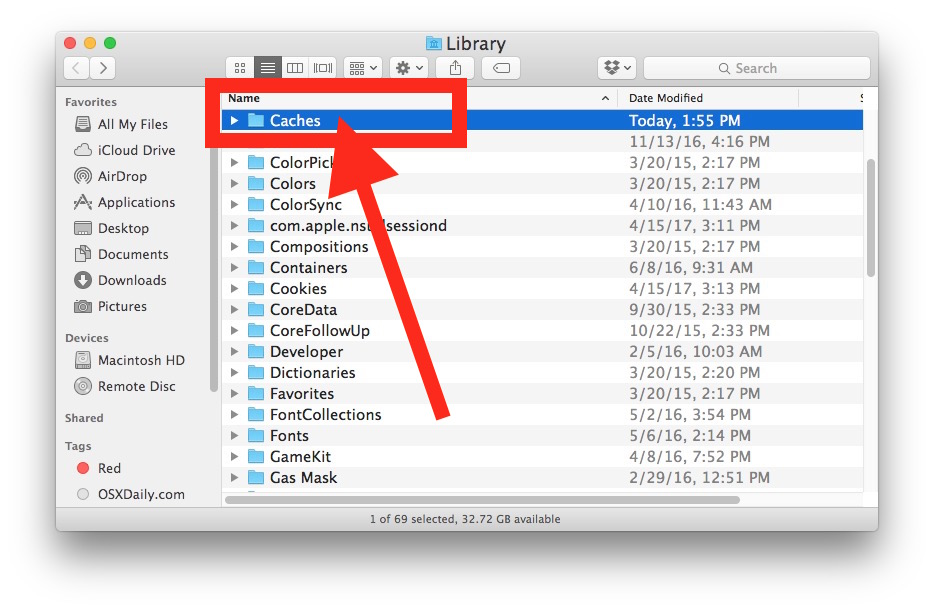Screen dimensions: 934x611
Task: Click the Share toolbar icon
Action: click(455, 68)
